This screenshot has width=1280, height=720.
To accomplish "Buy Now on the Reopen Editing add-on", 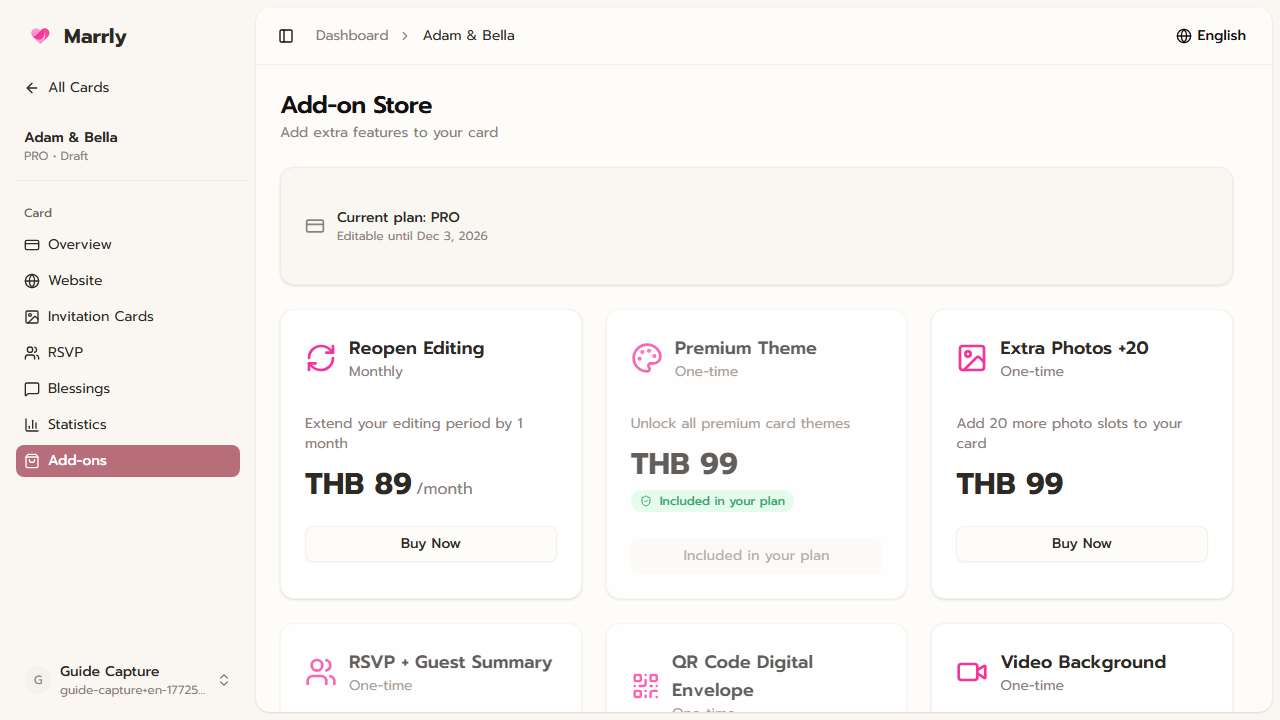I will (x=430, y=543).
